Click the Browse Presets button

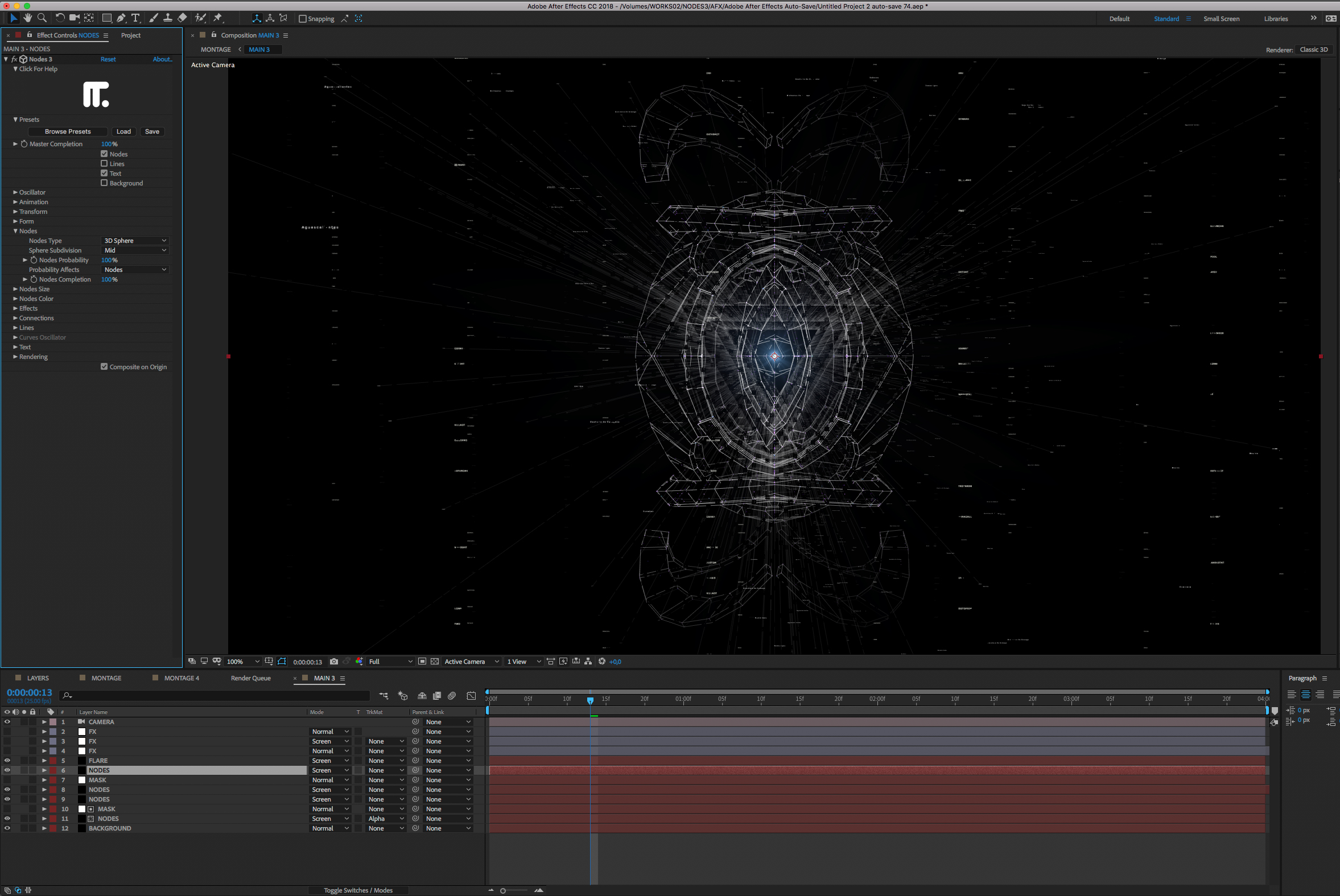coord(68,131)
